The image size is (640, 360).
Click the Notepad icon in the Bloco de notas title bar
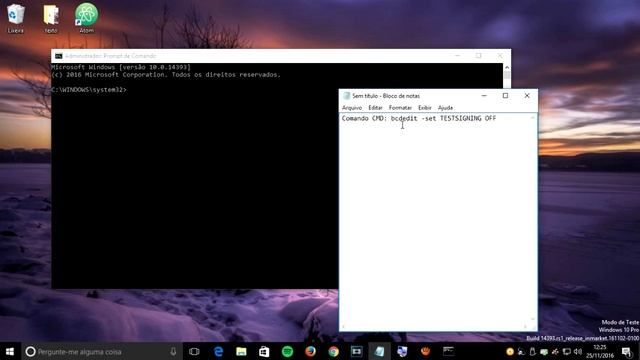(x=347, y=96)
